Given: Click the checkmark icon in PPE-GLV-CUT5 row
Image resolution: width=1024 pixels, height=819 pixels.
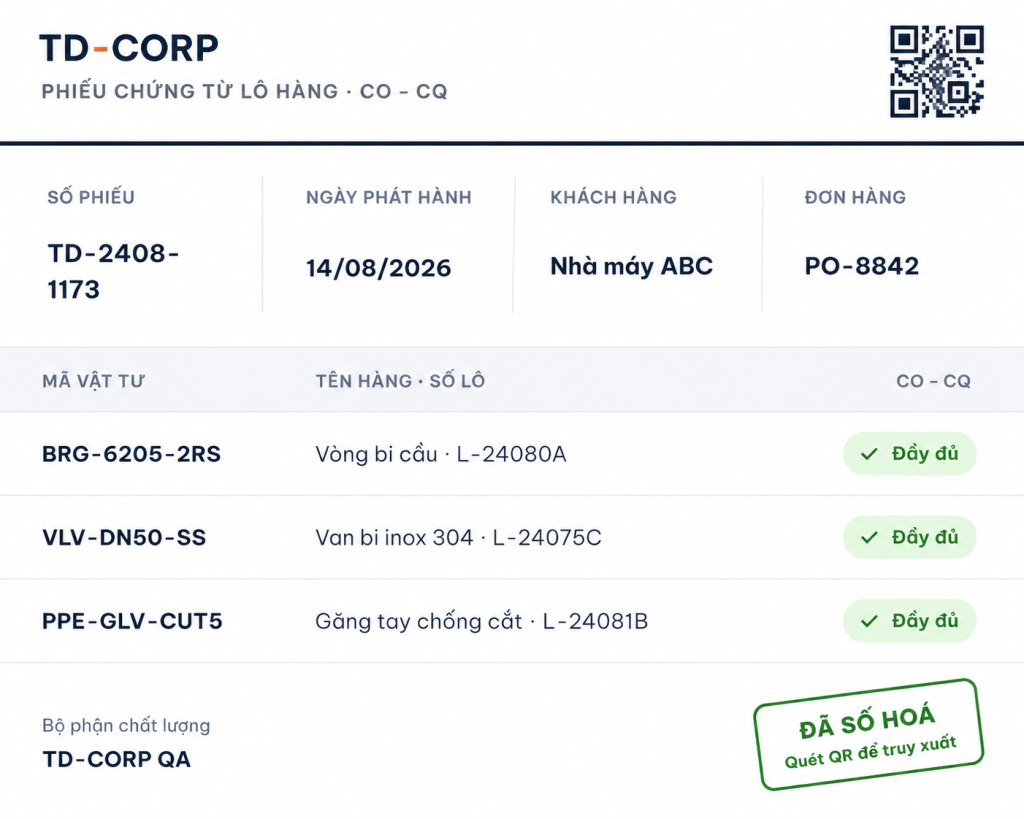Looking at the screenshot, I should [x=869, y=621].
